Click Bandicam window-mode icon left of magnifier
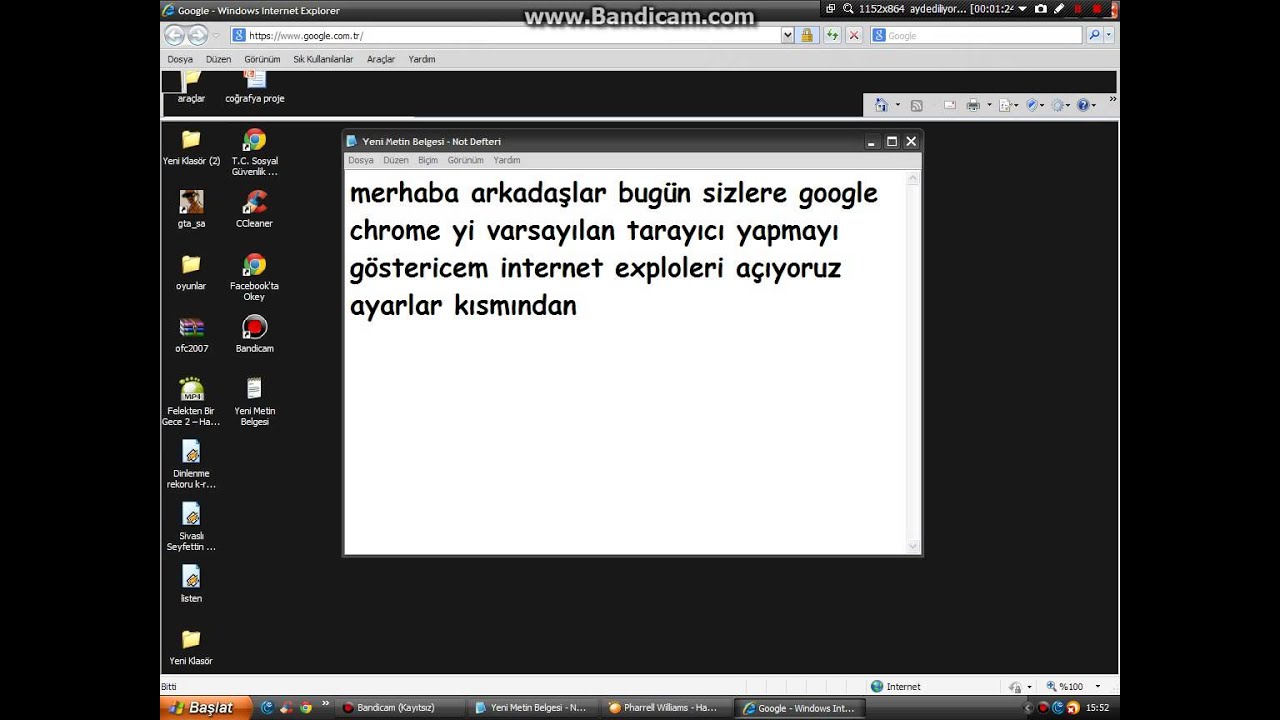1280x720 pixels. (830, 9)
